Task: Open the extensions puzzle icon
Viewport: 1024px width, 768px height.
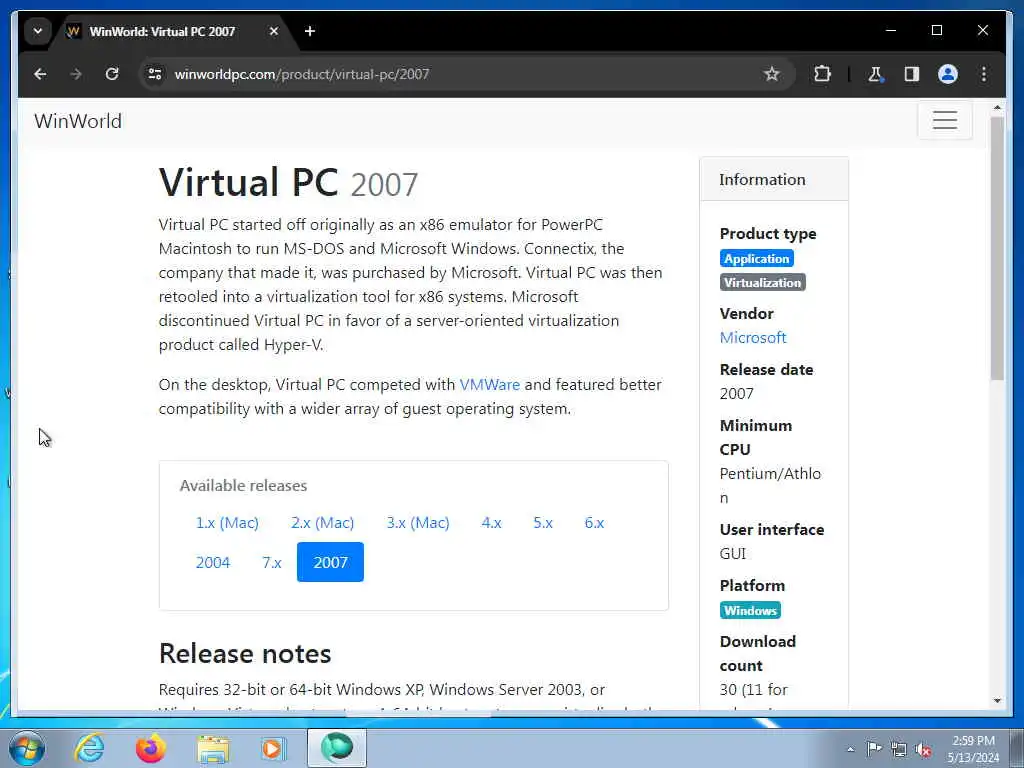Action: [822, 74]
